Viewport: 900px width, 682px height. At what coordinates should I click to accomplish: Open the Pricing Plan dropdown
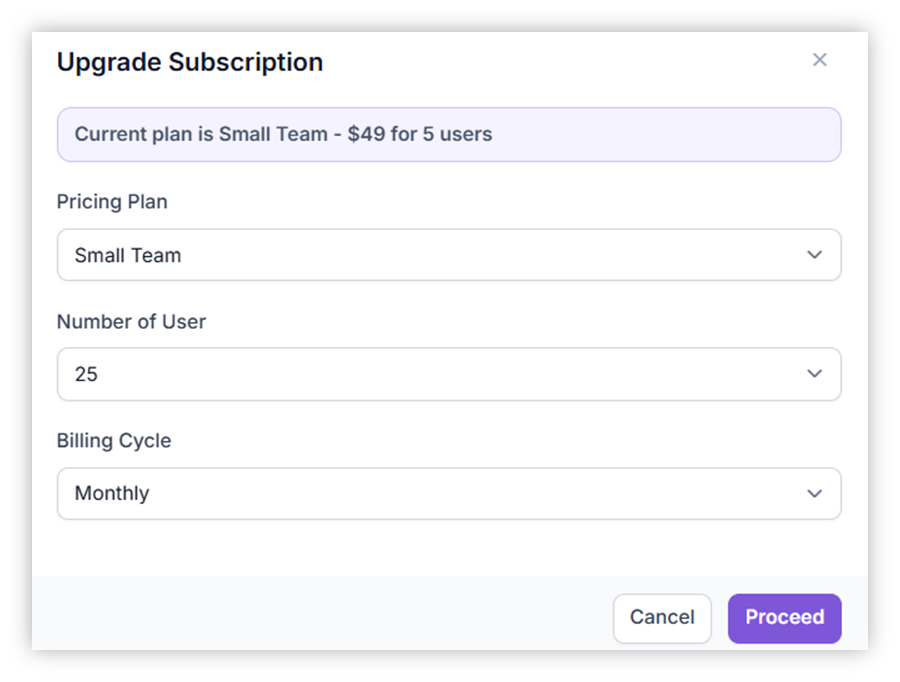(448, 255)
